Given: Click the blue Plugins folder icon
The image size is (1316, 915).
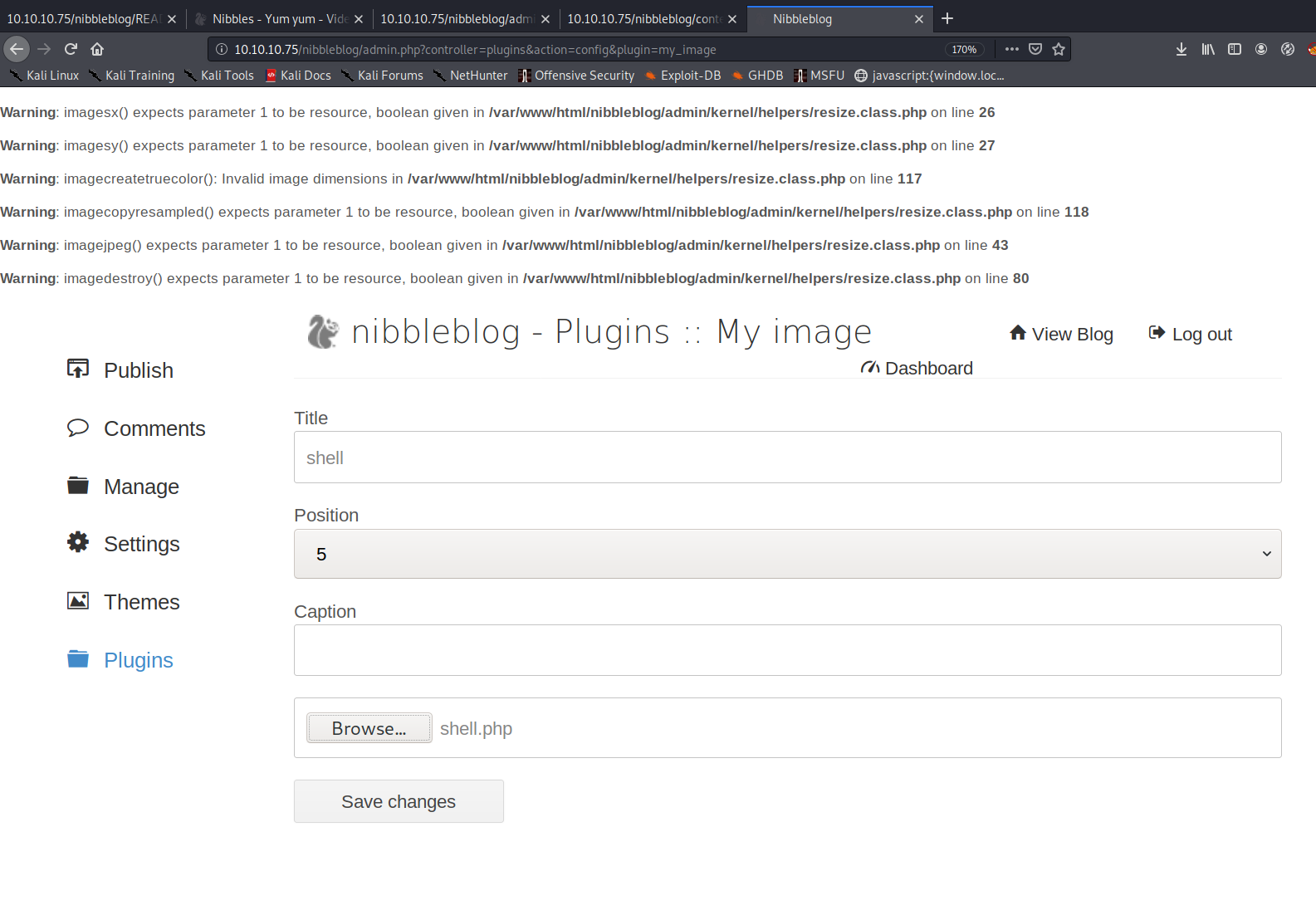Looking at the screenshot, I should tap(78, 659).
